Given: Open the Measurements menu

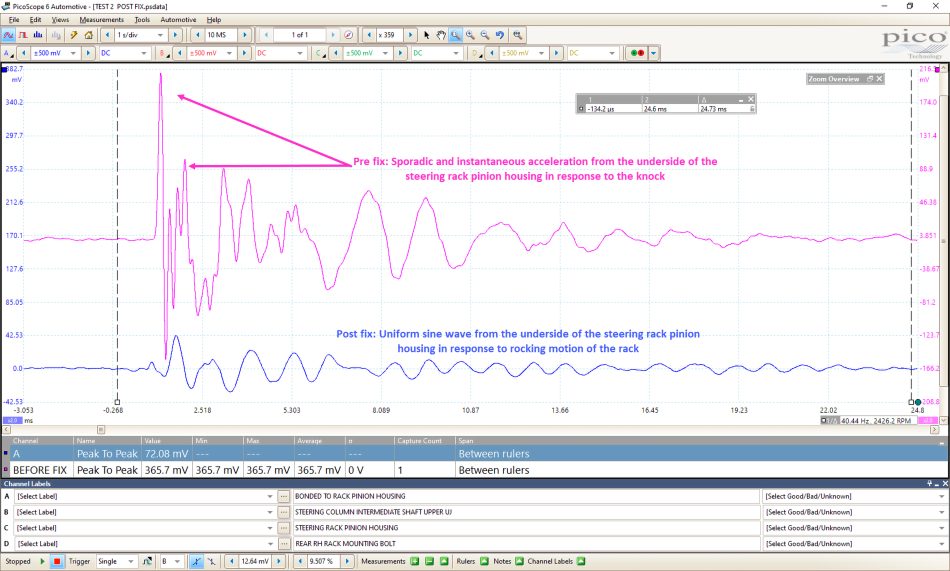Looking at the screenshot, I should click(x=102, y=19).
